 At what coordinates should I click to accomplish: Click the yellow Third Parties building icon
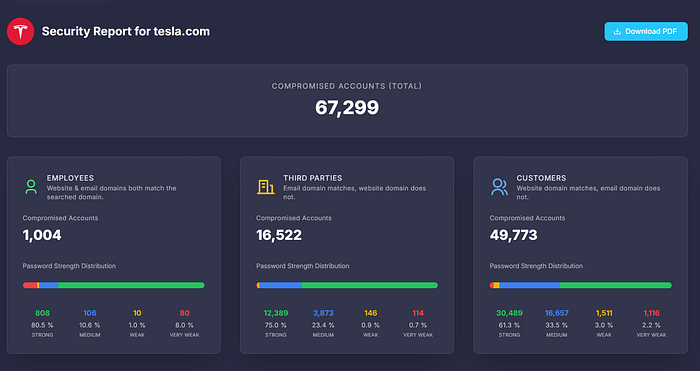[x=266, y=187]
